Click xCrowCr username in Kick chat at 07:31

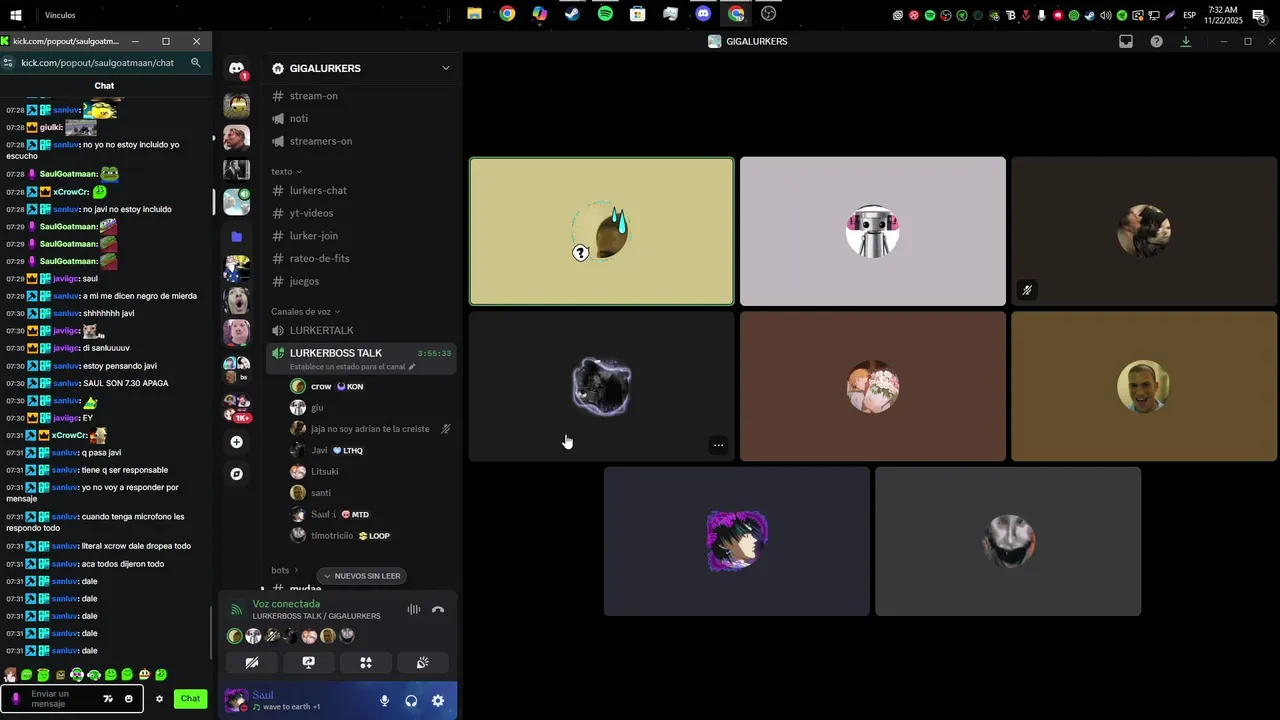pyautogui.click(x=70, y=435)
